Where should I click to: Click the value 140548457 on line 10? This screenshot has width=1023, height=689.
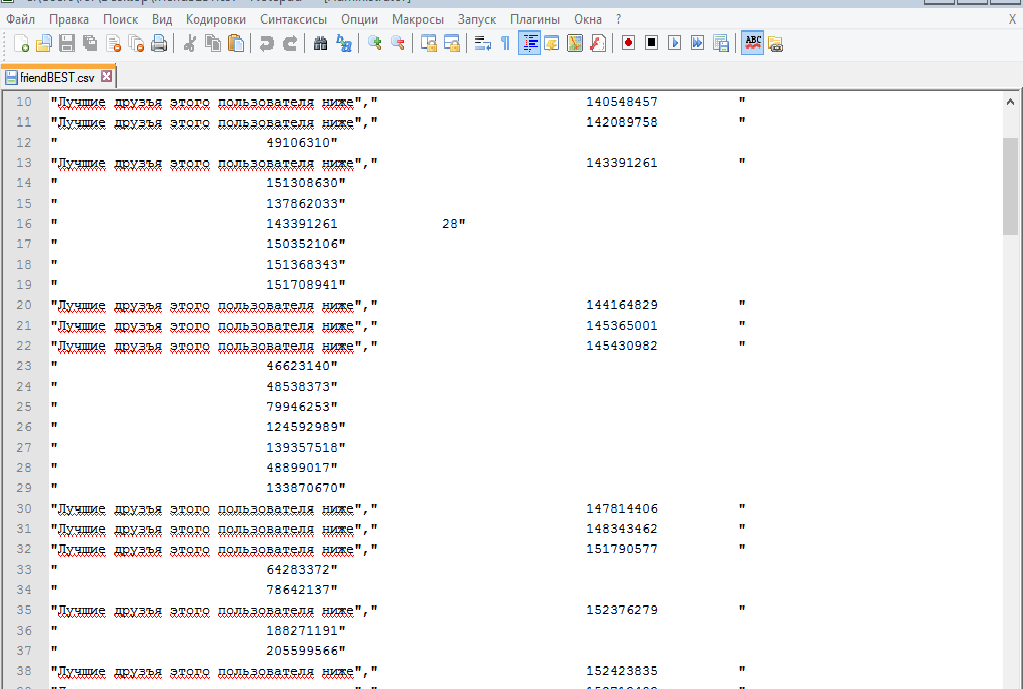pos(622,102)
